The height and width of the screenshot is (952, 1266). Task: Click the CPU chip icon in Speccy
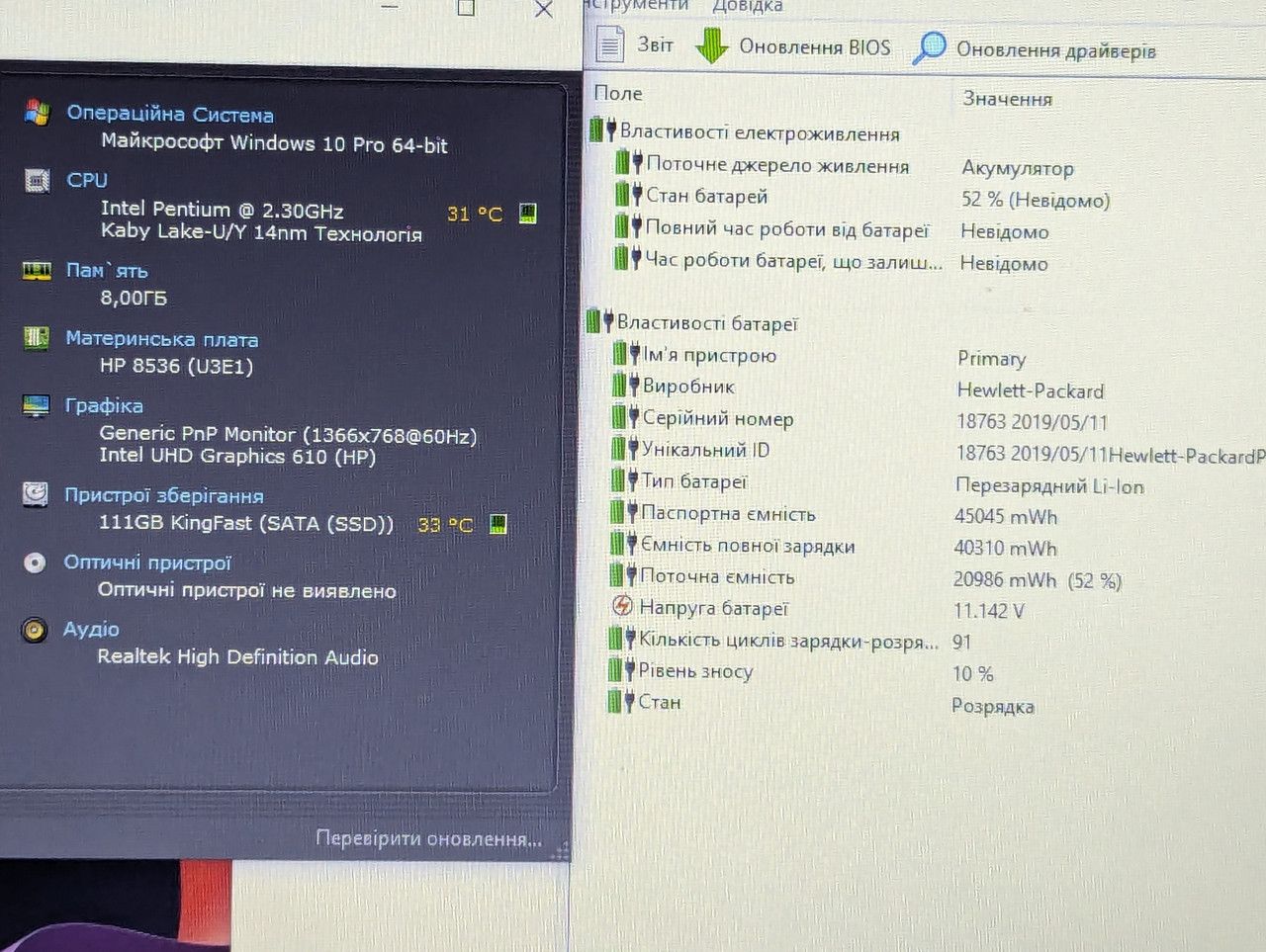(x=38, y=180)
